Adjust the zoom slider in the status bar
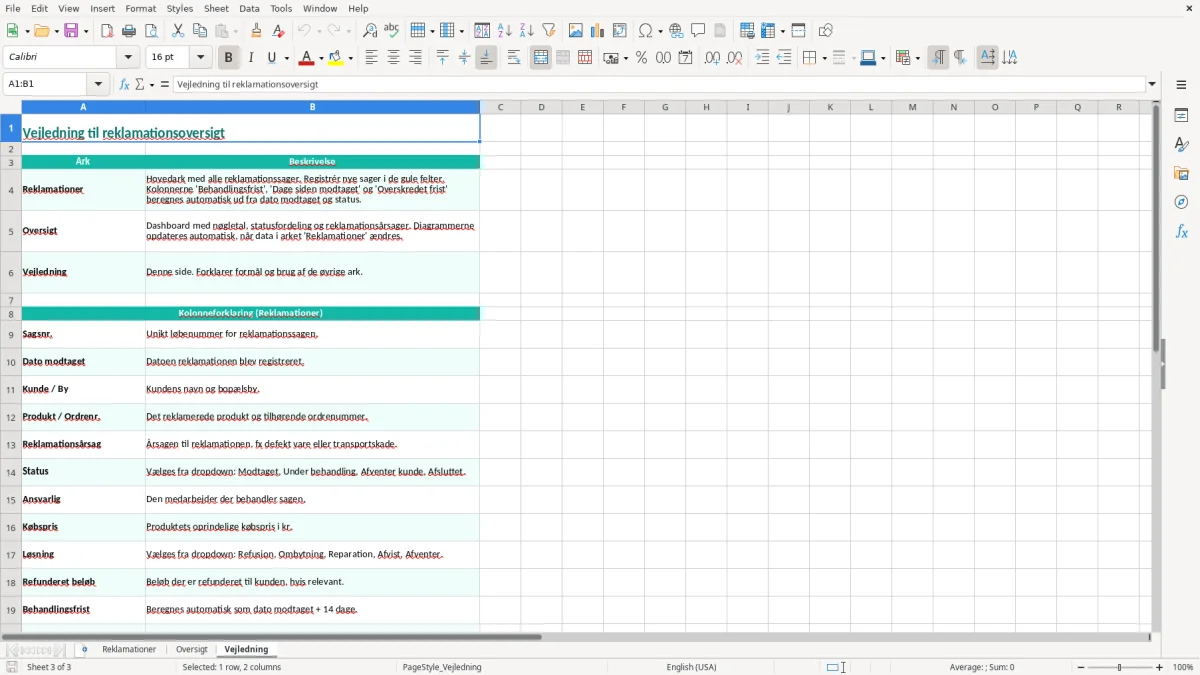This screenshot has width=1200, height=675. click(1120, 667)
